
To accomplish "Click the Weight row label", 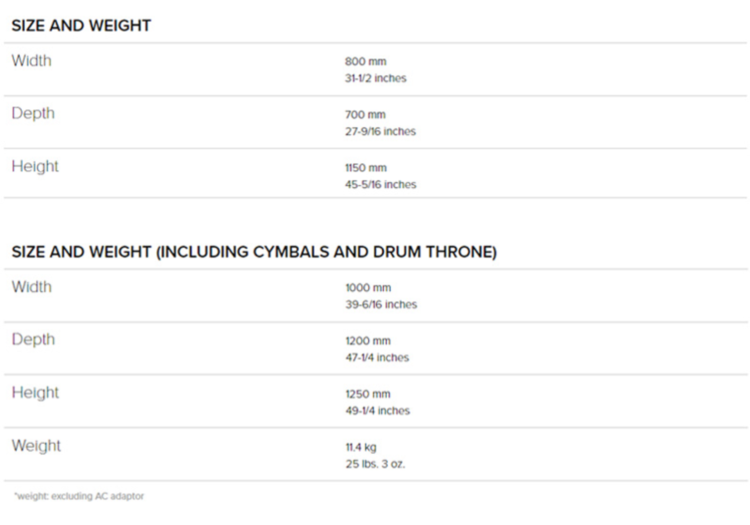I will 36,446.
